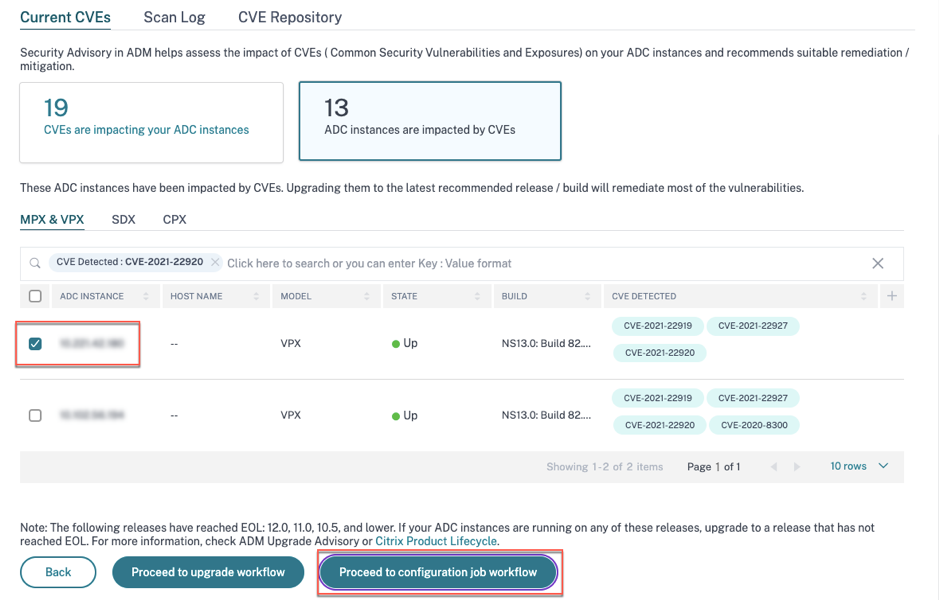Click the Up state in second row
Screen dimensions: 939x600
click(x=404, y=416)
